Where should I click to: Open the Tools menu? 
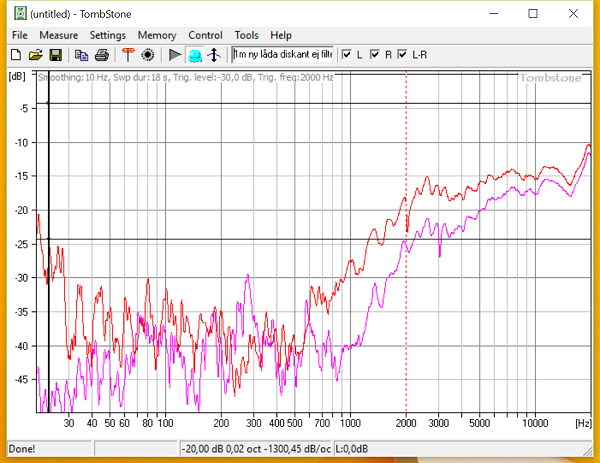246,35
